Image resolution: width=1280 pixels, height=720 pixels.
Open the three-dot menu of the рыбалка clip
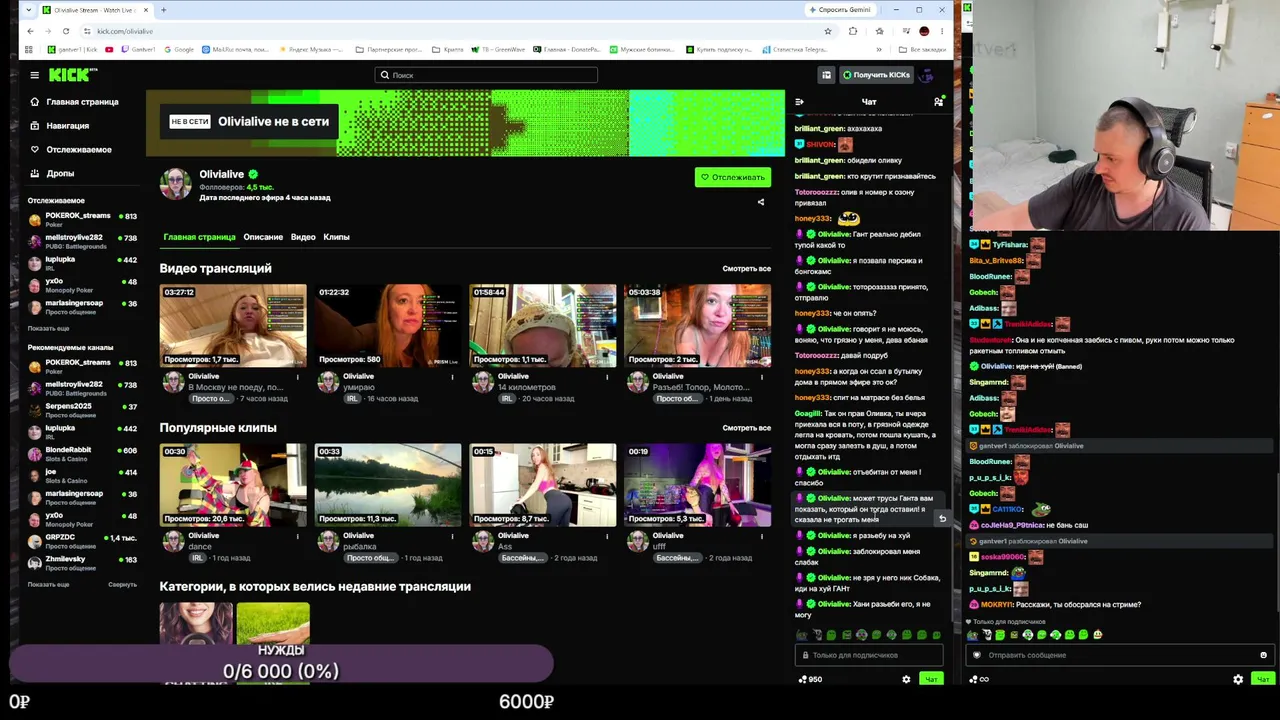452,536
